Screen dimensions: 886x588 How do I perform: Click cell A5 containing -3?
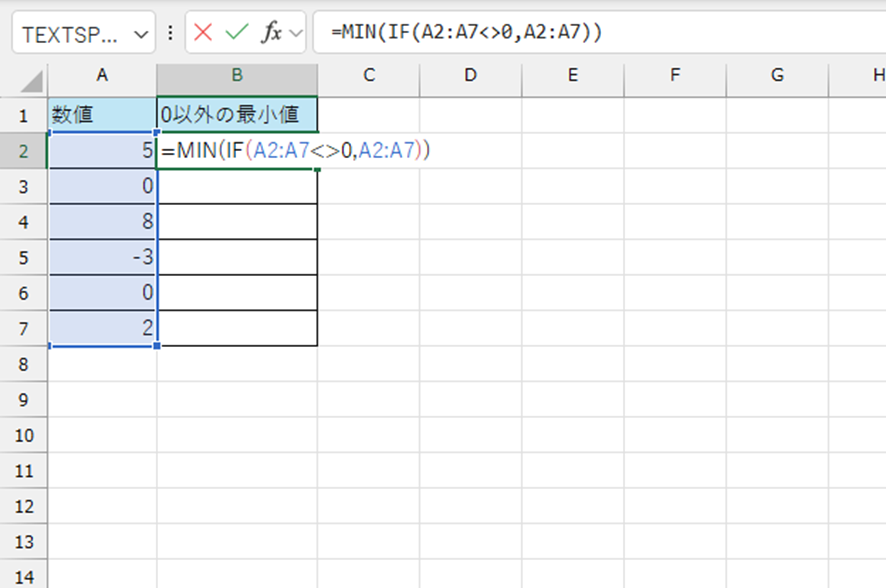tap(102, 257)
